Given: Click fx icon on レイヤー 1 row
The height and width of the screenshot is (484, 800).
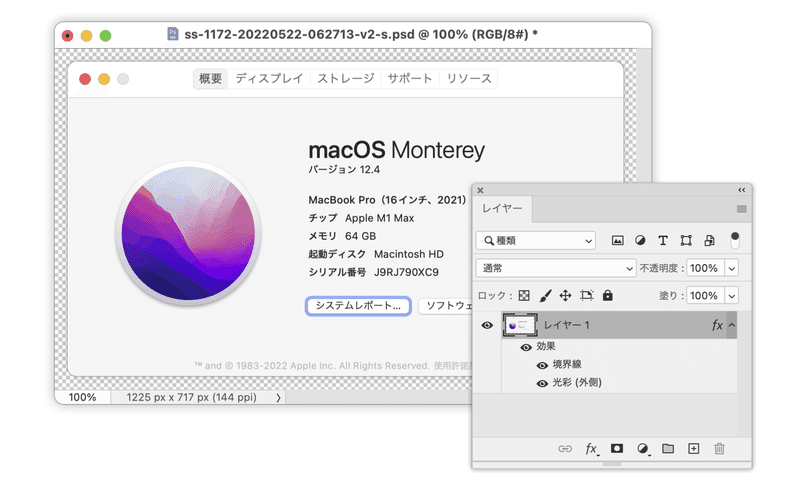Looking at the screenshot, I should 717,325.
